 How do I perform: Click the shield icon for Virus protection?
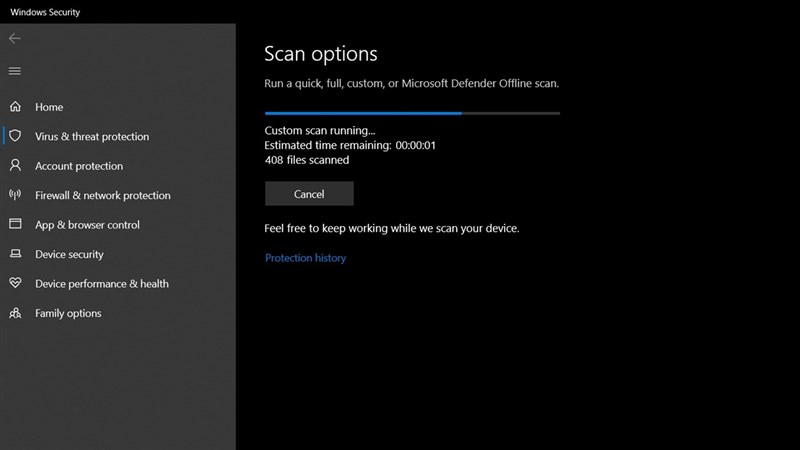tap(15, 136)
